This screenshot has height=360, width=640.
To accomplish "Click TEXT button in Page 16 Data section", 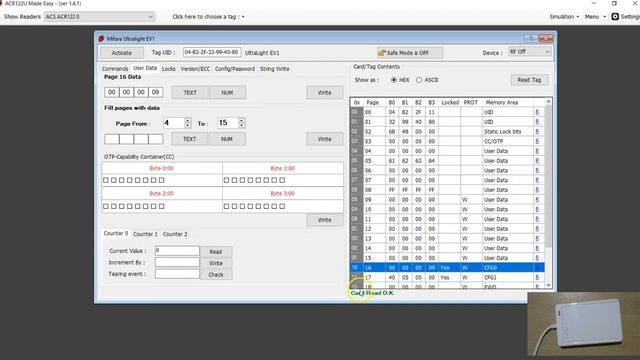I will (x=190, y=93).
